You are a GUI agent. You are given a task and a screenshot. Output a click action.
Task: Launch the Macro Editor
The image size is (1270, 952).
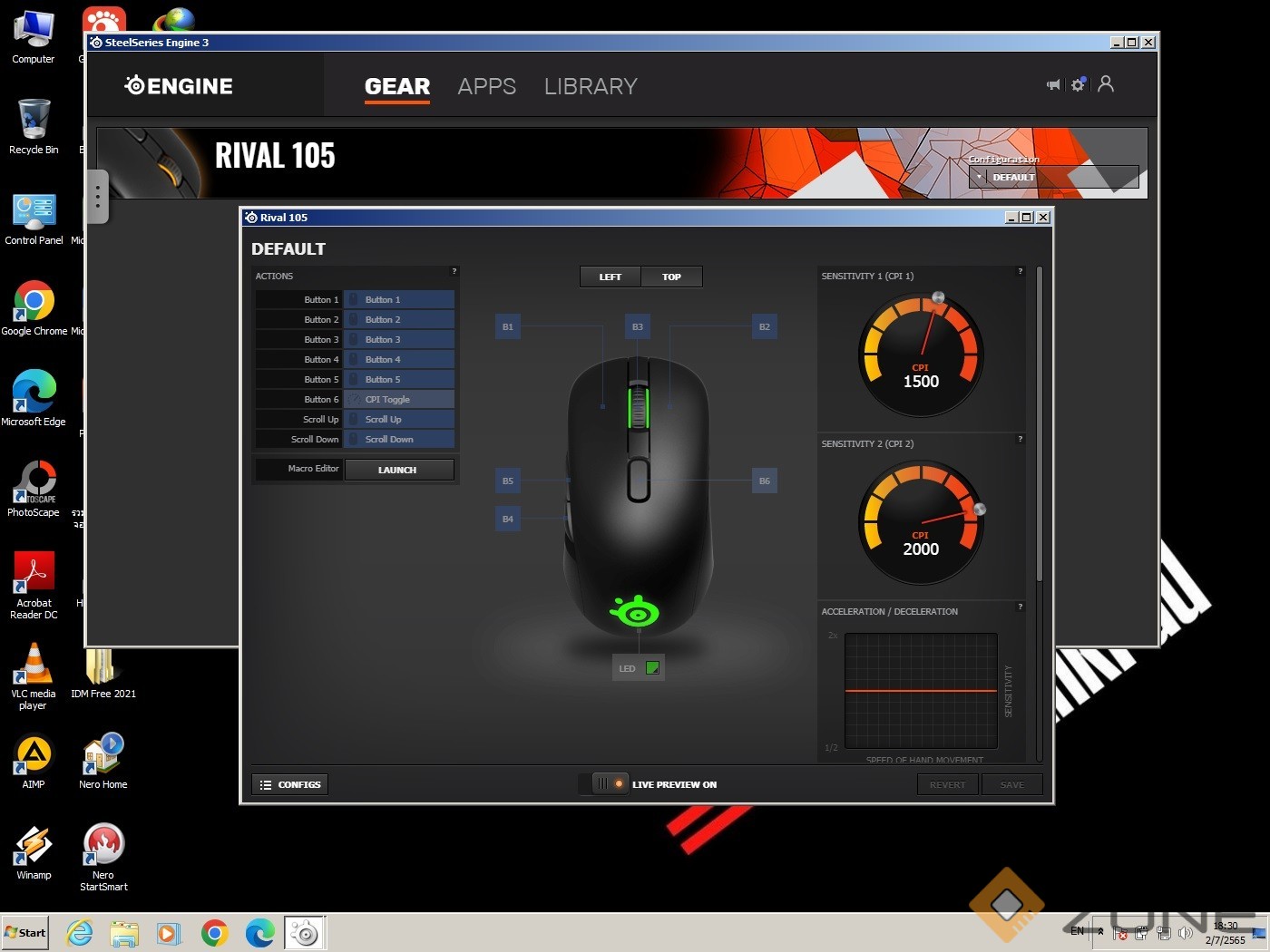(399, 470)
